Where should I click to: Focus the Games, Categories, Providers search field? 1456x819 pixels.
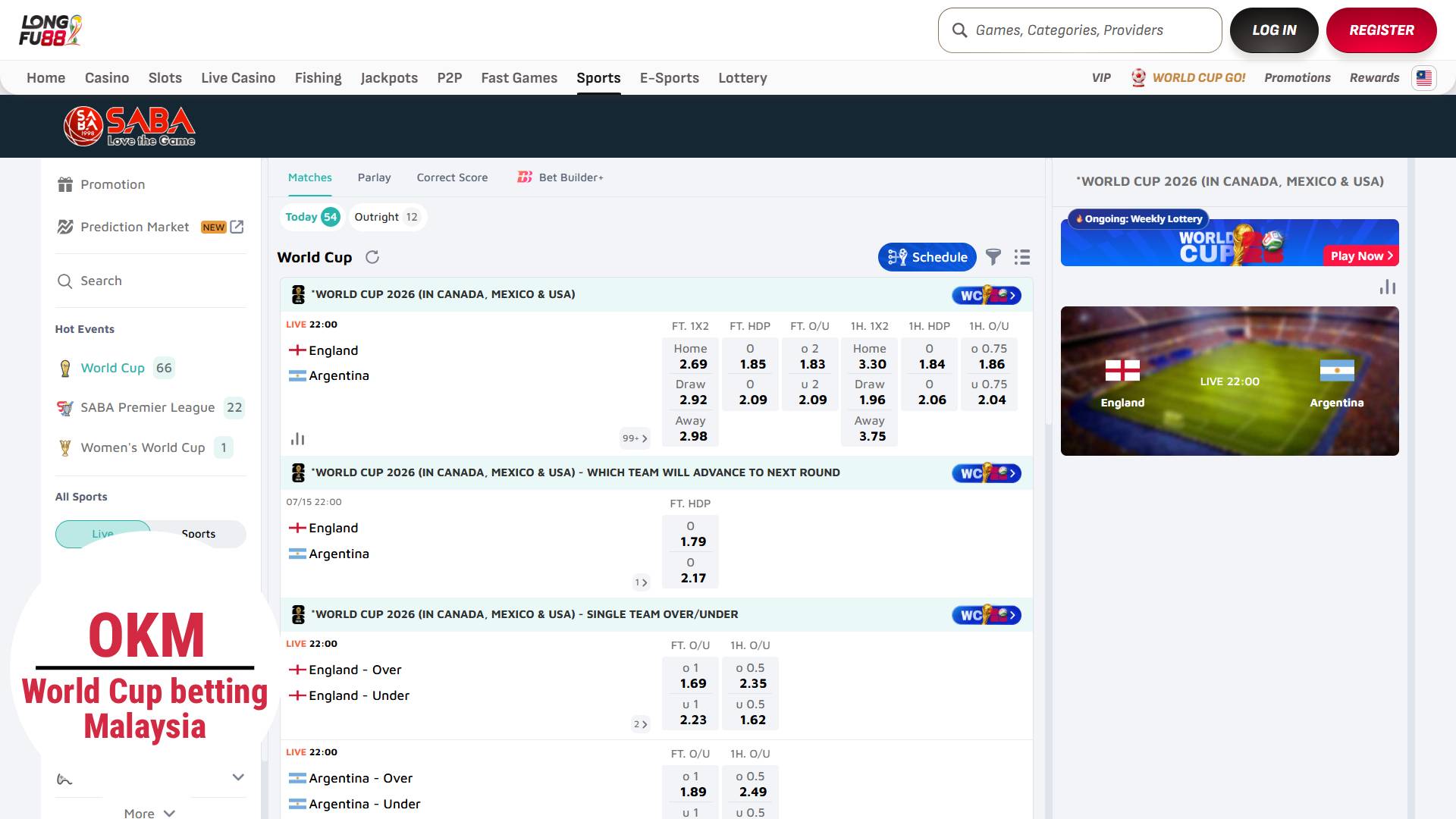tap(1080, 30)
